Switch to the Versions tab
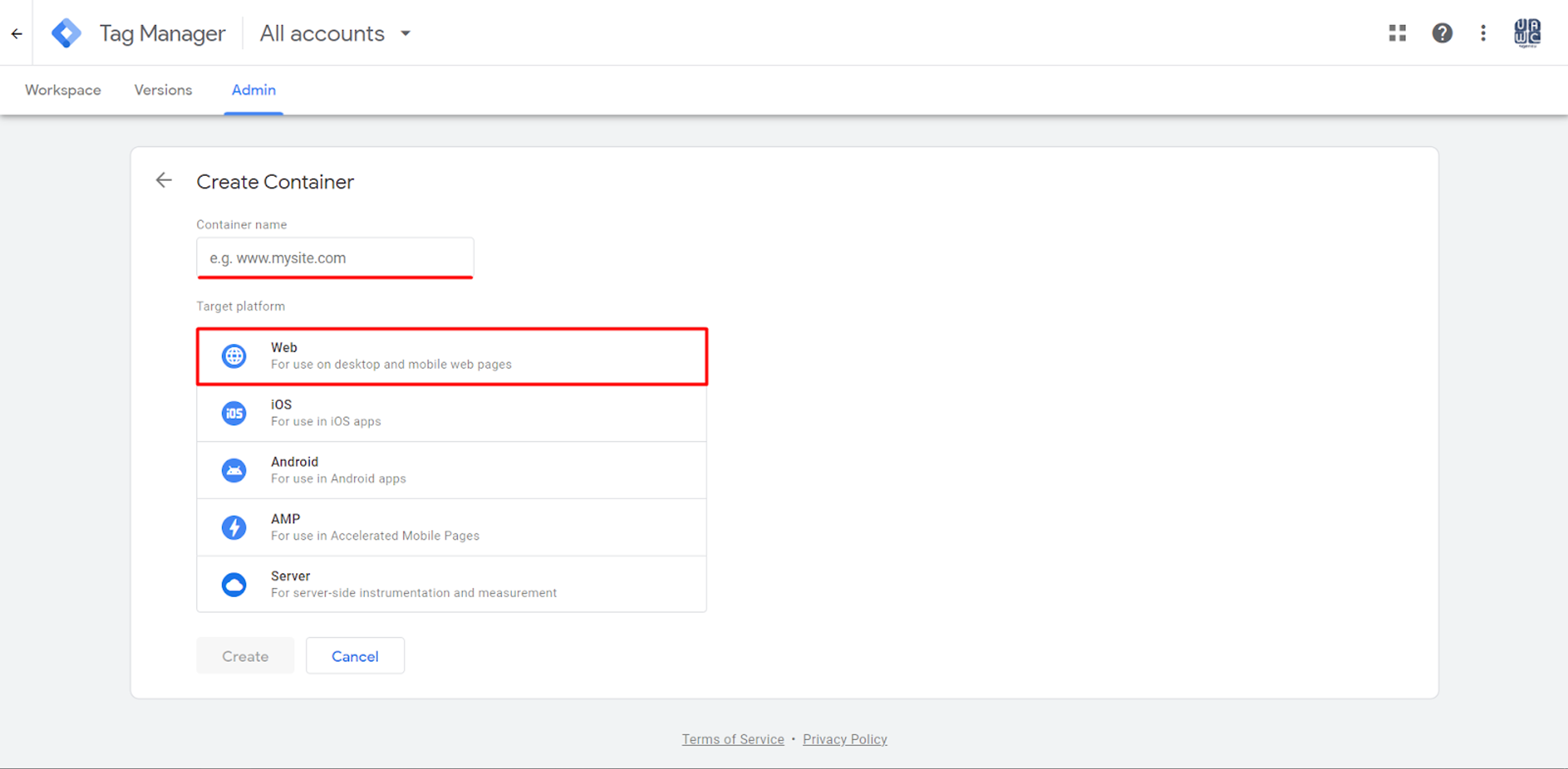The width and height of the screenshot is (1568, 769). [163, 90]
